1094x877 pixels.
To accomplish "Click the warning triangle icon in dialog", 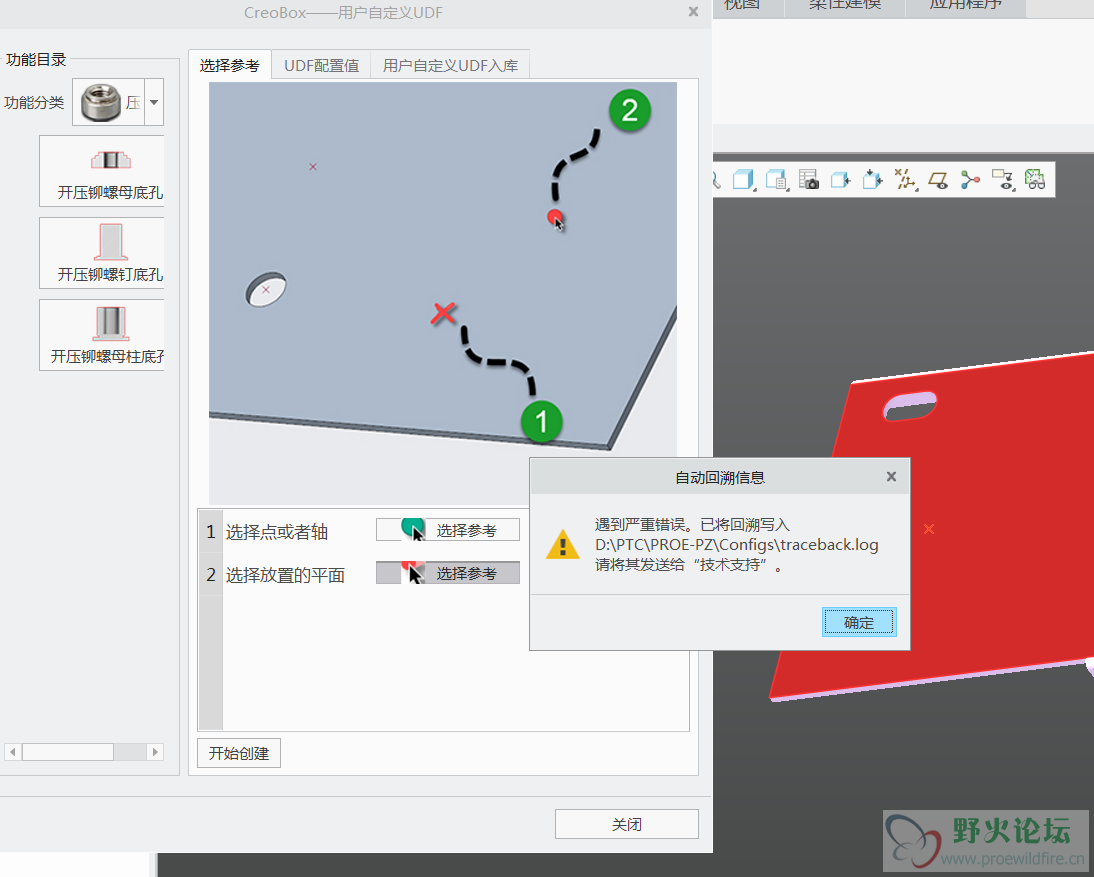I will pyautogui.click(x=563, y=545).
